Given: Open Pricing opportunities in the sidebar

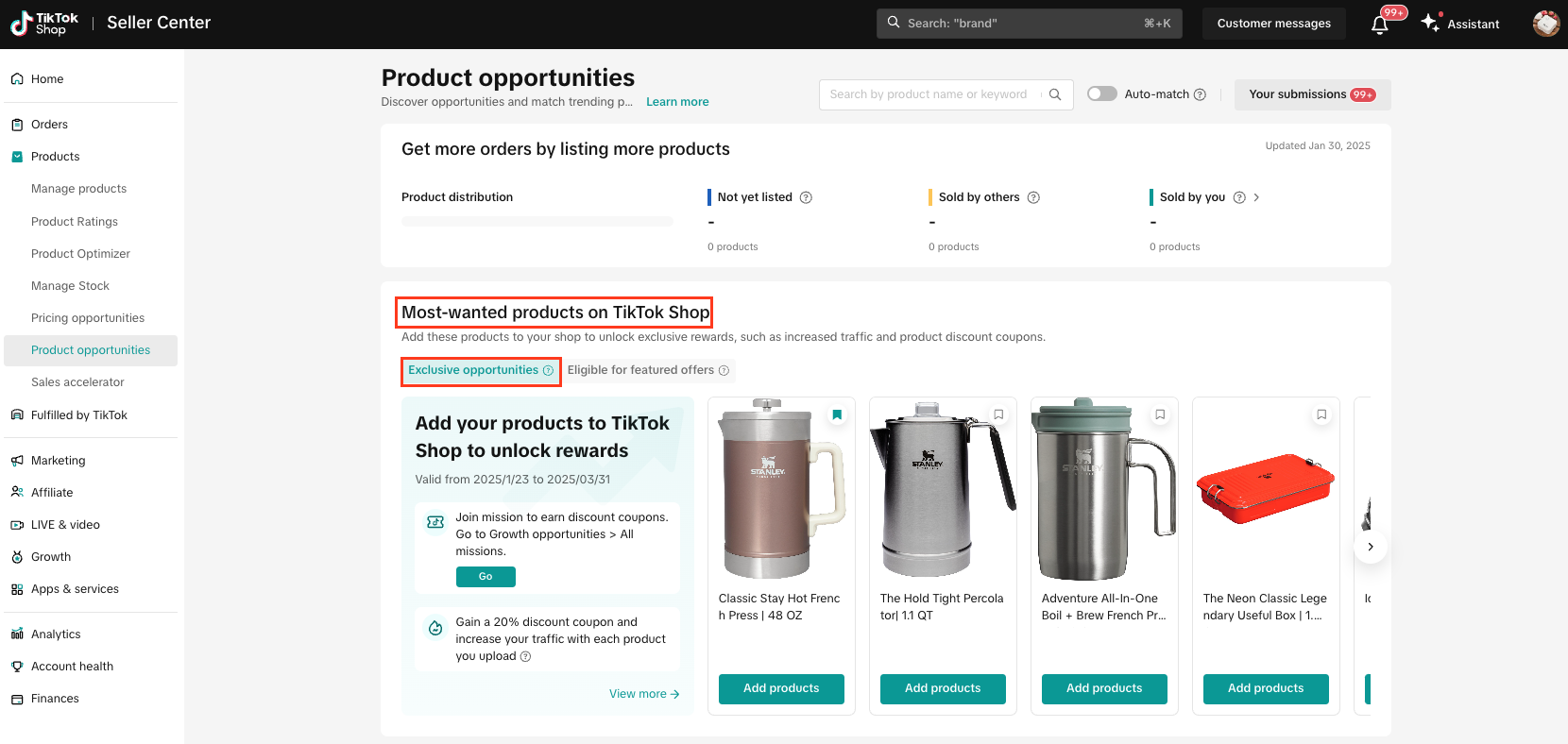Looking at the screenshot, I should pos(88,318).
